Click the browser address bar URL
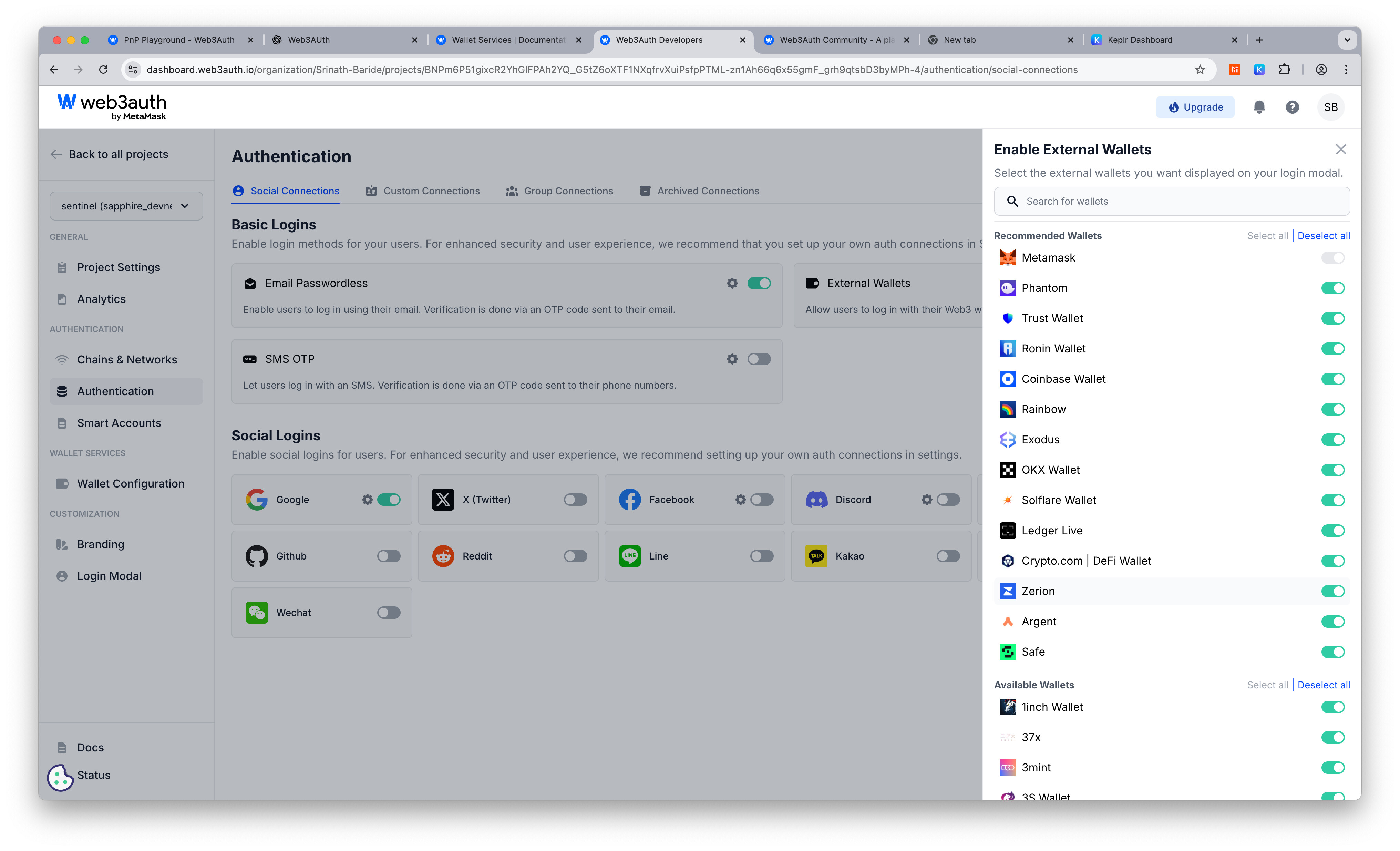 pos(611,69)
